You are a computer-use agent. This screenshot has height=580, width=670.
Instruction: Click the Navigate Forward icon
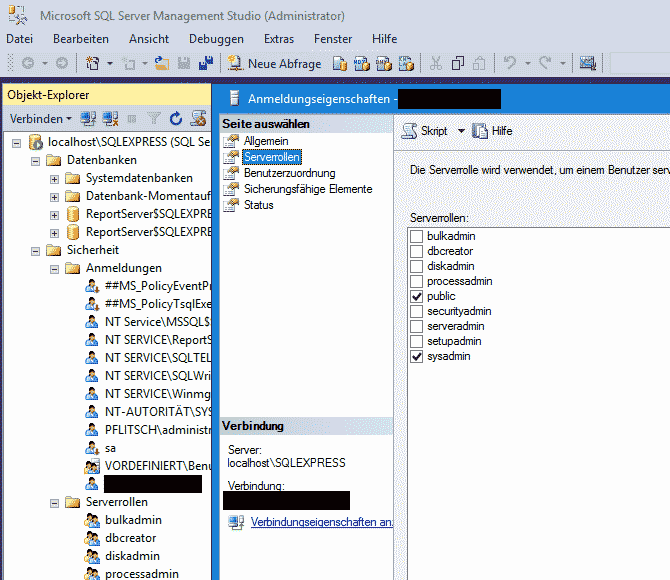tap(62, 64)
